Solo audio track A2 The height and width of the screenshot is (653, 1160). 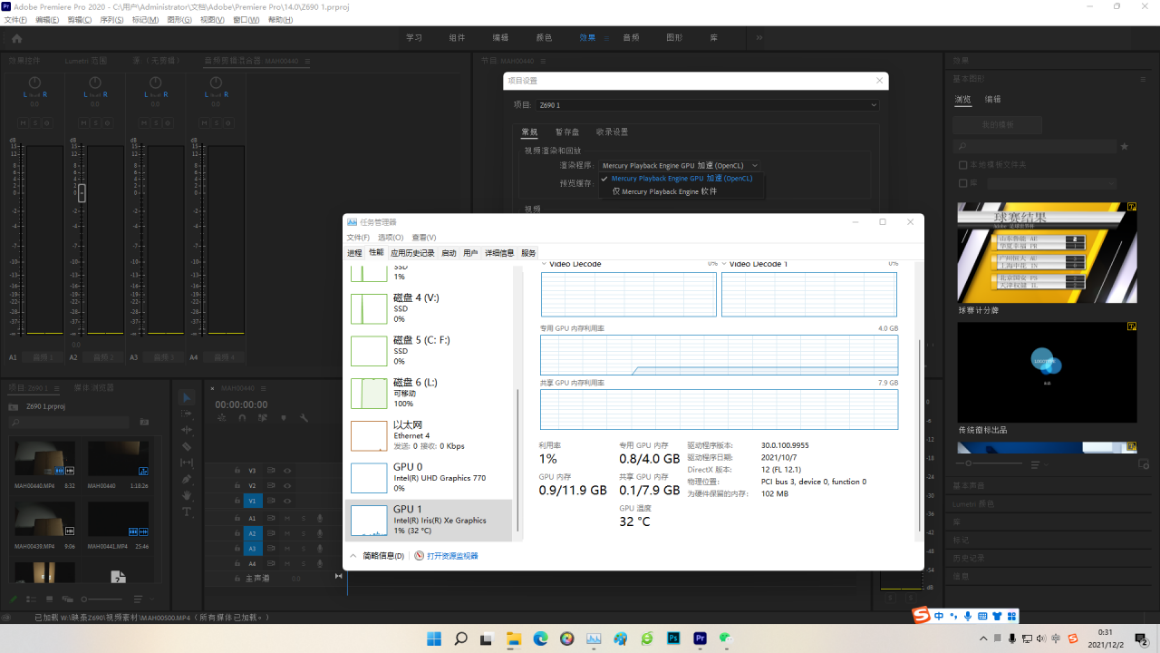[303, 533]
